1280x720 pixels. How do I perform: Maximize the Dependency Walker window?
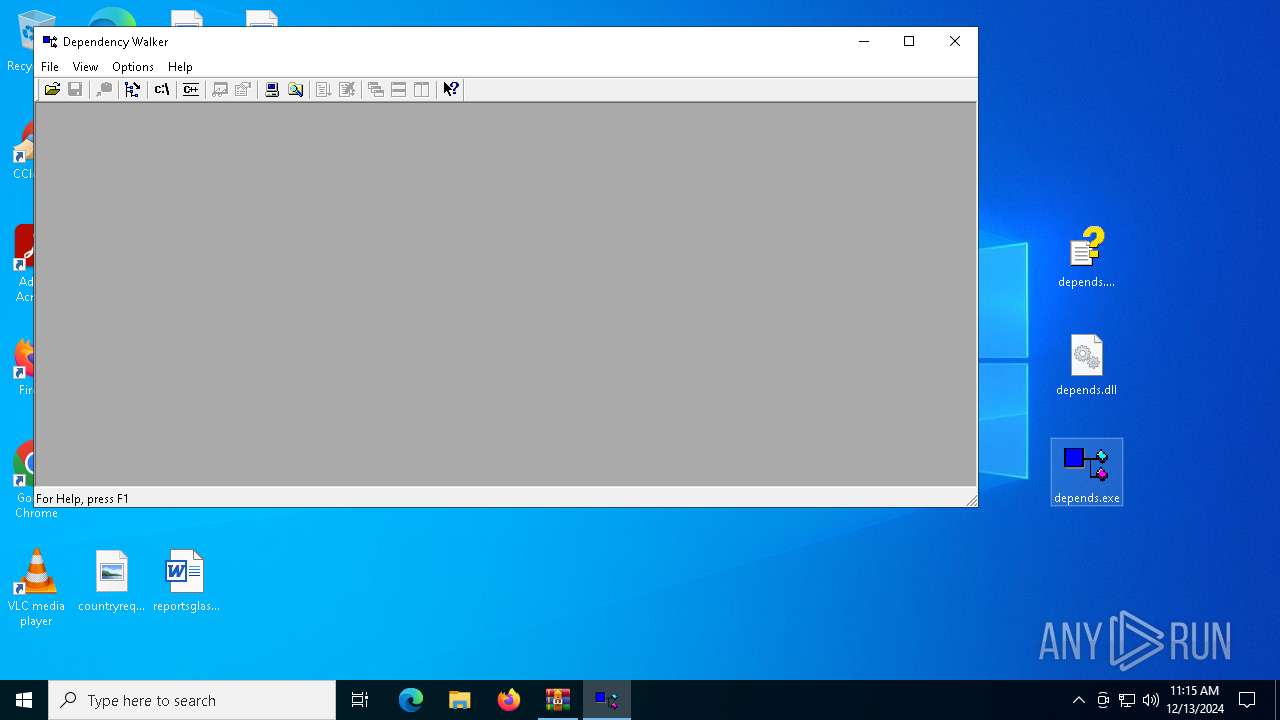(x=909, y=42)
